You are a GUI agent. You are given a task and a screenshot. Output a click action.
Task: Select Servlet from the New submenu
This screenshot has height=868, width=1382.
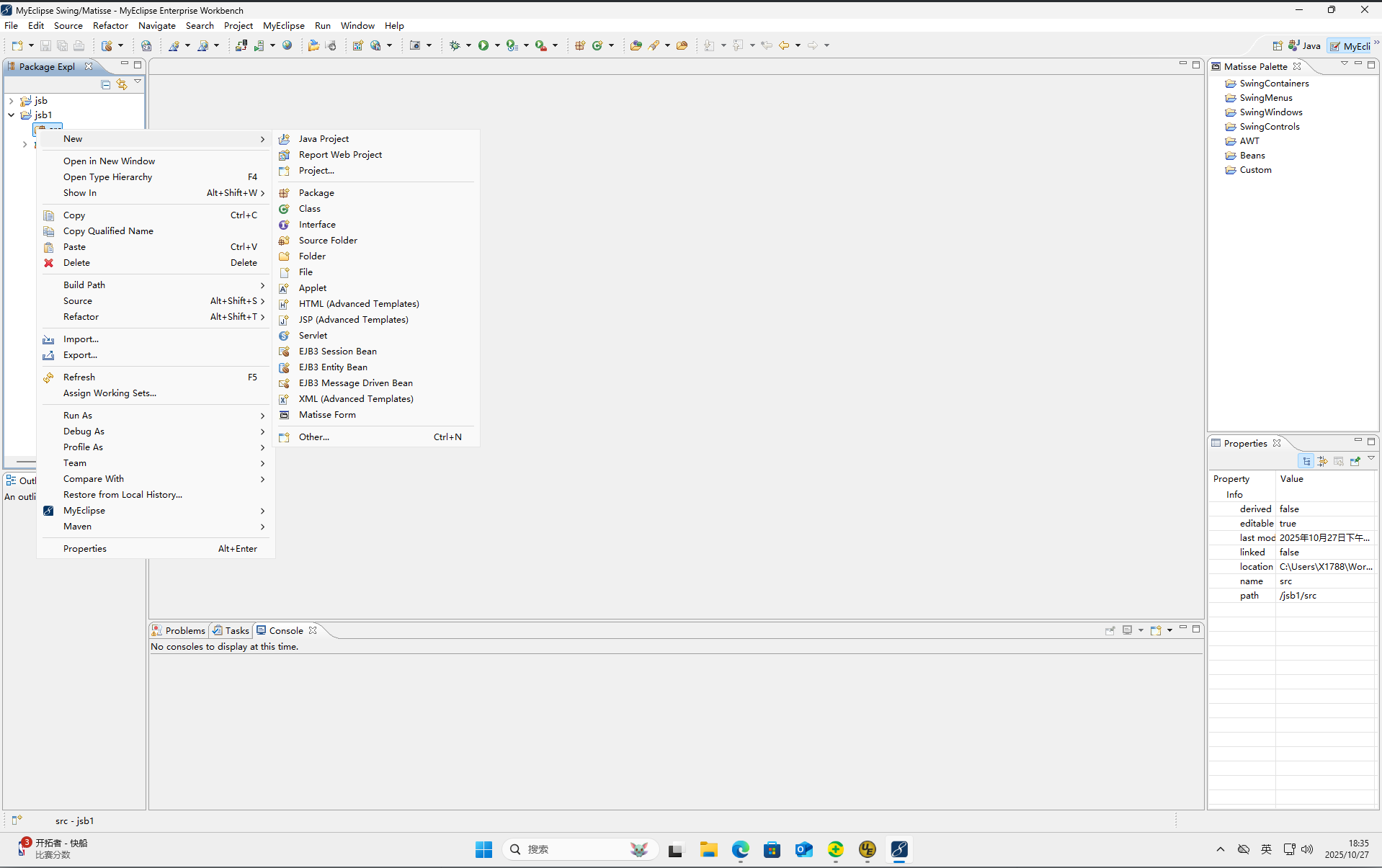coord(376,336)
